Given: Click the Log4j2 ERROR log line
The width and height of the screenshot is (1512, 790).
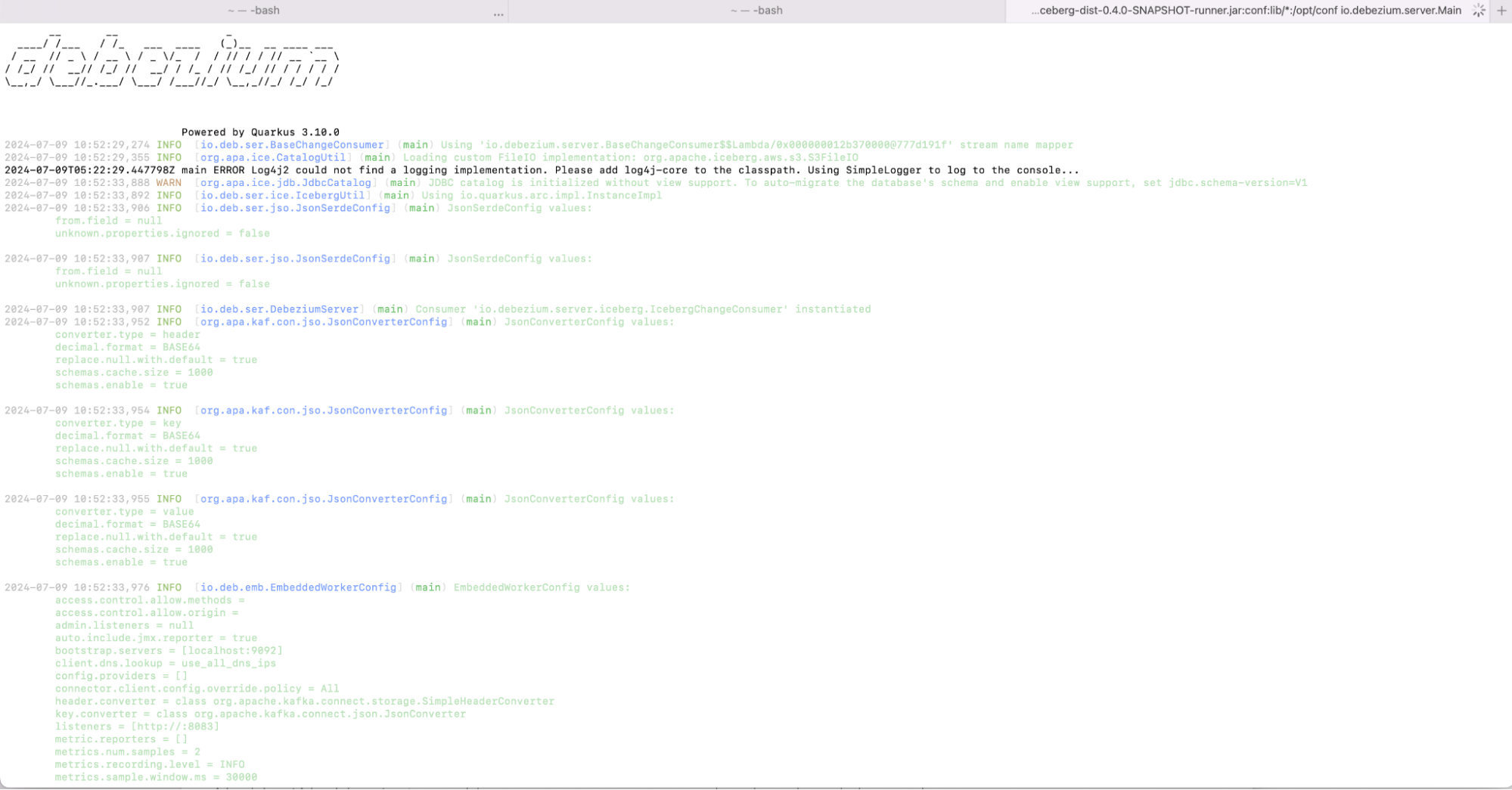Looking at the screenshot, I should 542,170.
